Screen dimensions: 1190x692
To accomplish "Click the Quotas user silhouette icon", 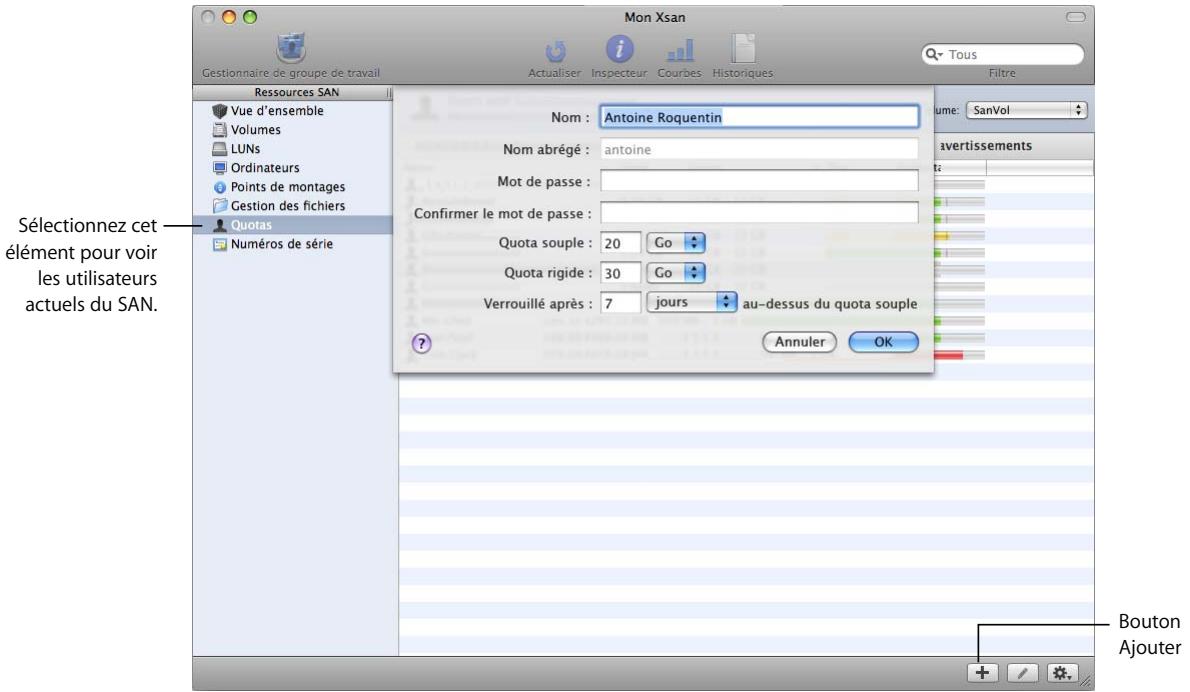I will pyautogui.click(x=220, y=225).
